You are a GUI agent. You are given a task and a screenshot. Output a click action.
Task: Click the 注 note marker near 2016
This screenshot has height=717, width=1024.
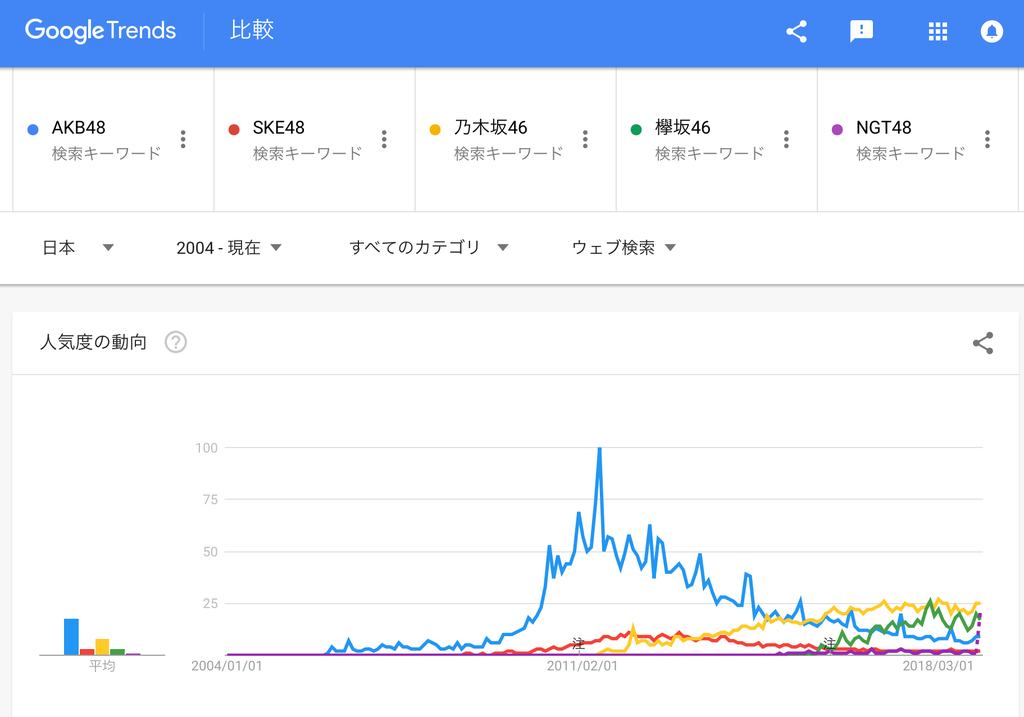tap(829, 644)
